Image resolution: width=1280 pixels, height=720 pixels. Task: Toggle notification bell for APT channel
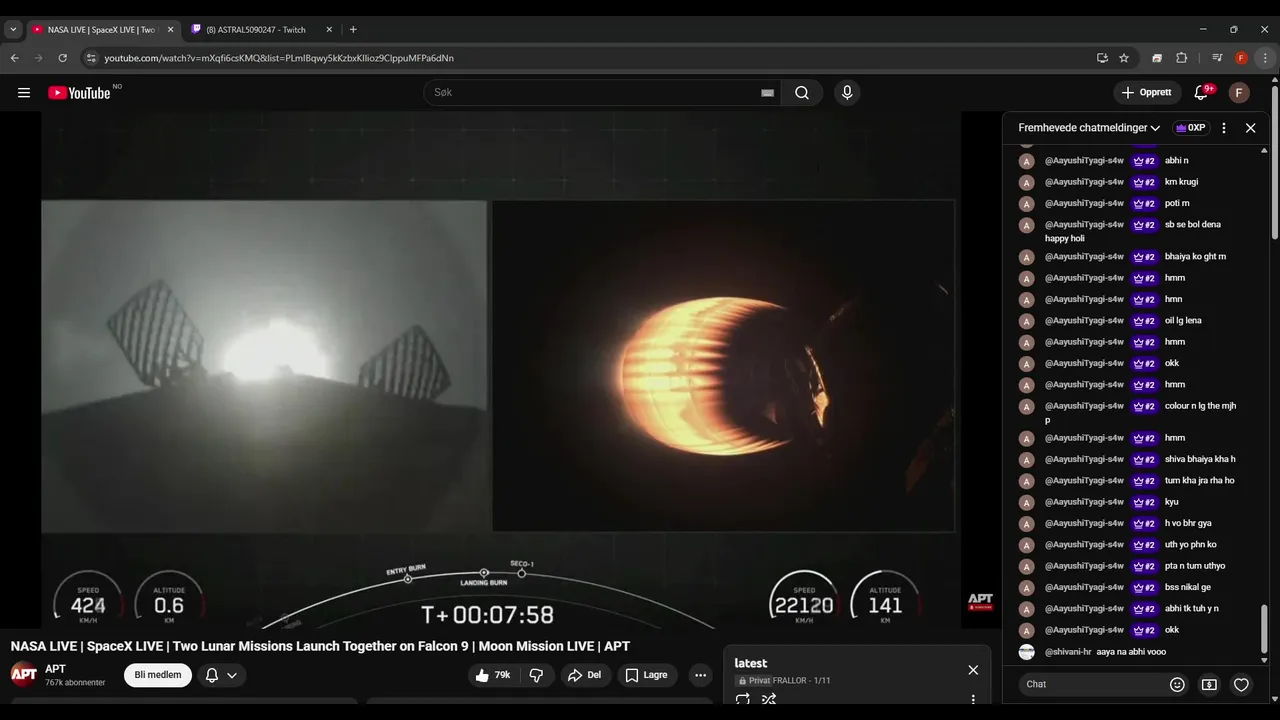click(221, 675)
